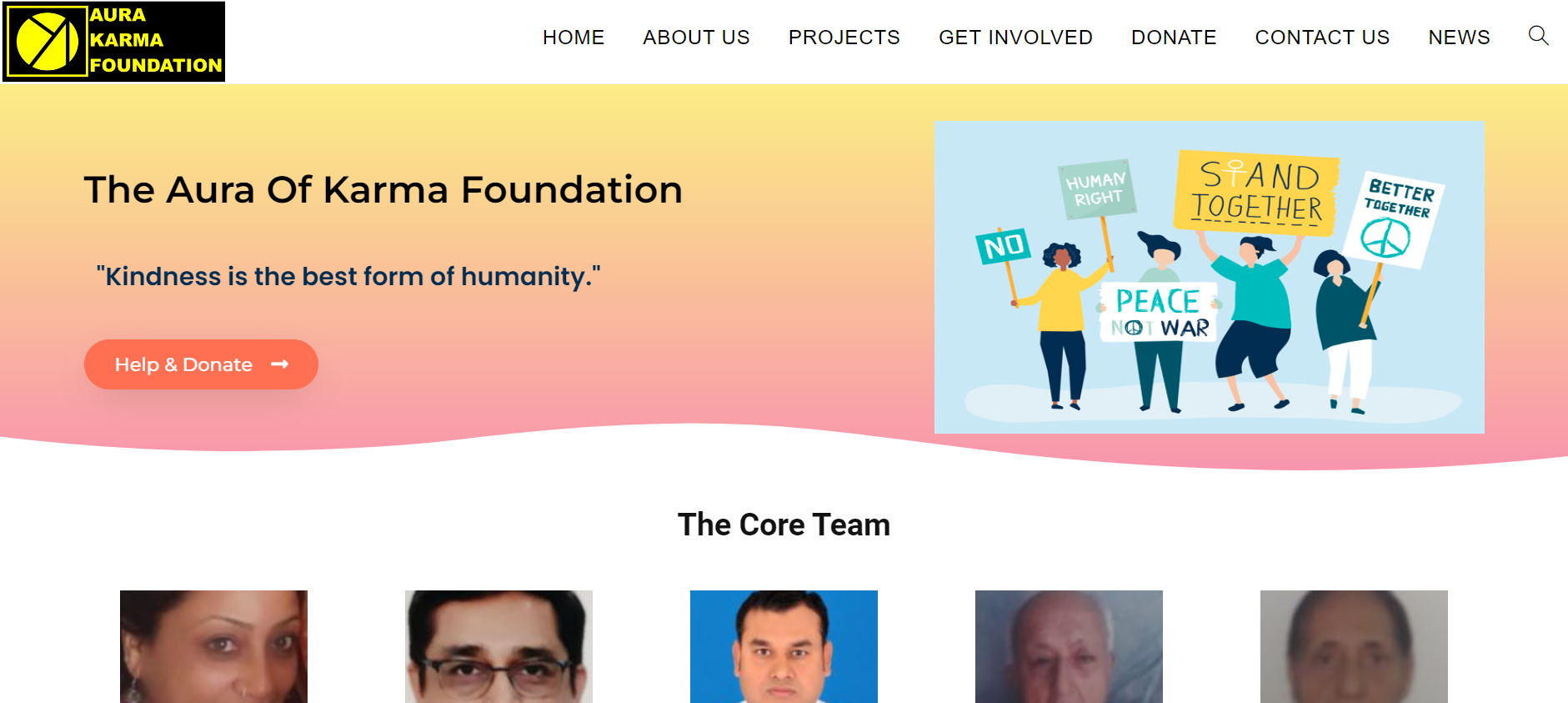The width and height of the screenshot is (1568, 703).
Task: Click the Kindness quote text
Action: [348, 276]
